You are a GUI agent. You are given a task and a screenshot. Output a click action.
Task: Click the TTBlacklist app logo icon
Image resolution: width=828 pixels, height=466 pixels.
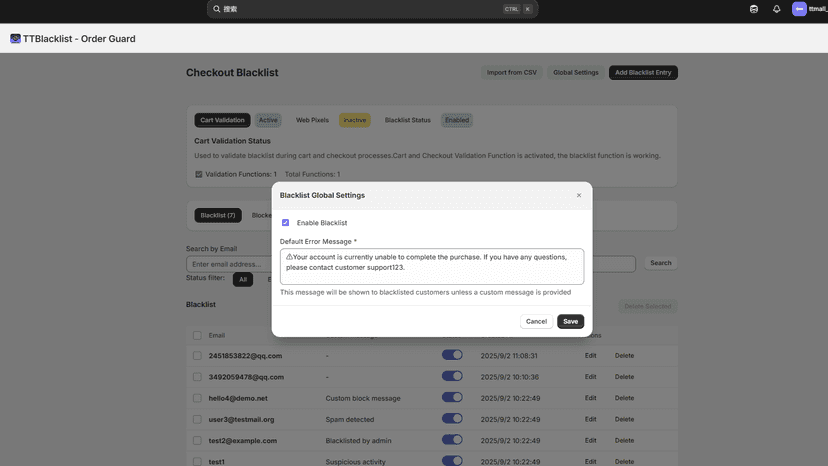tap(15, 39)
